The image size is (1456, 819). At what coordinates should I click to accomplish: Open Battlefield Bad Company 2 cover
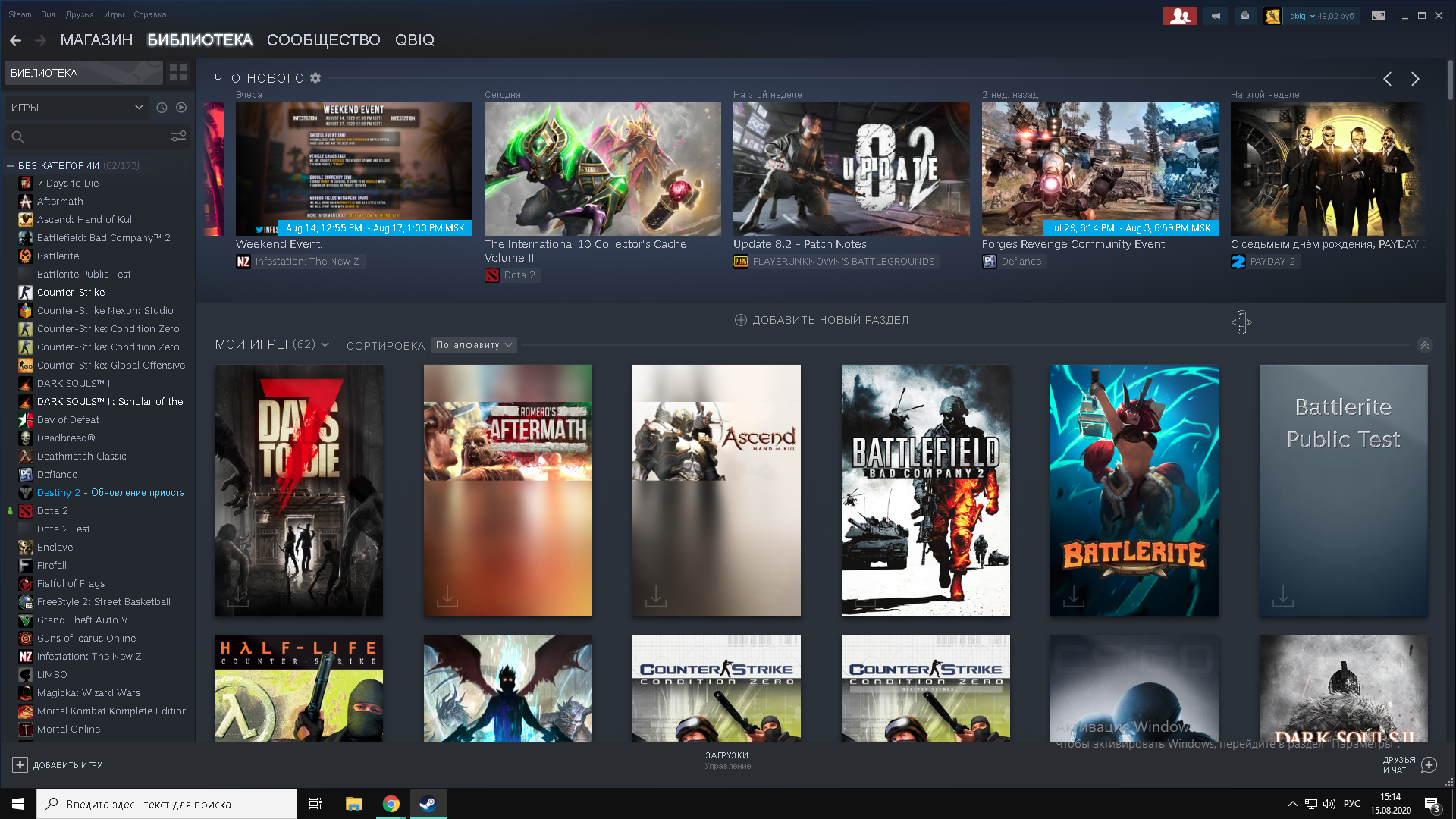[925, 490]
